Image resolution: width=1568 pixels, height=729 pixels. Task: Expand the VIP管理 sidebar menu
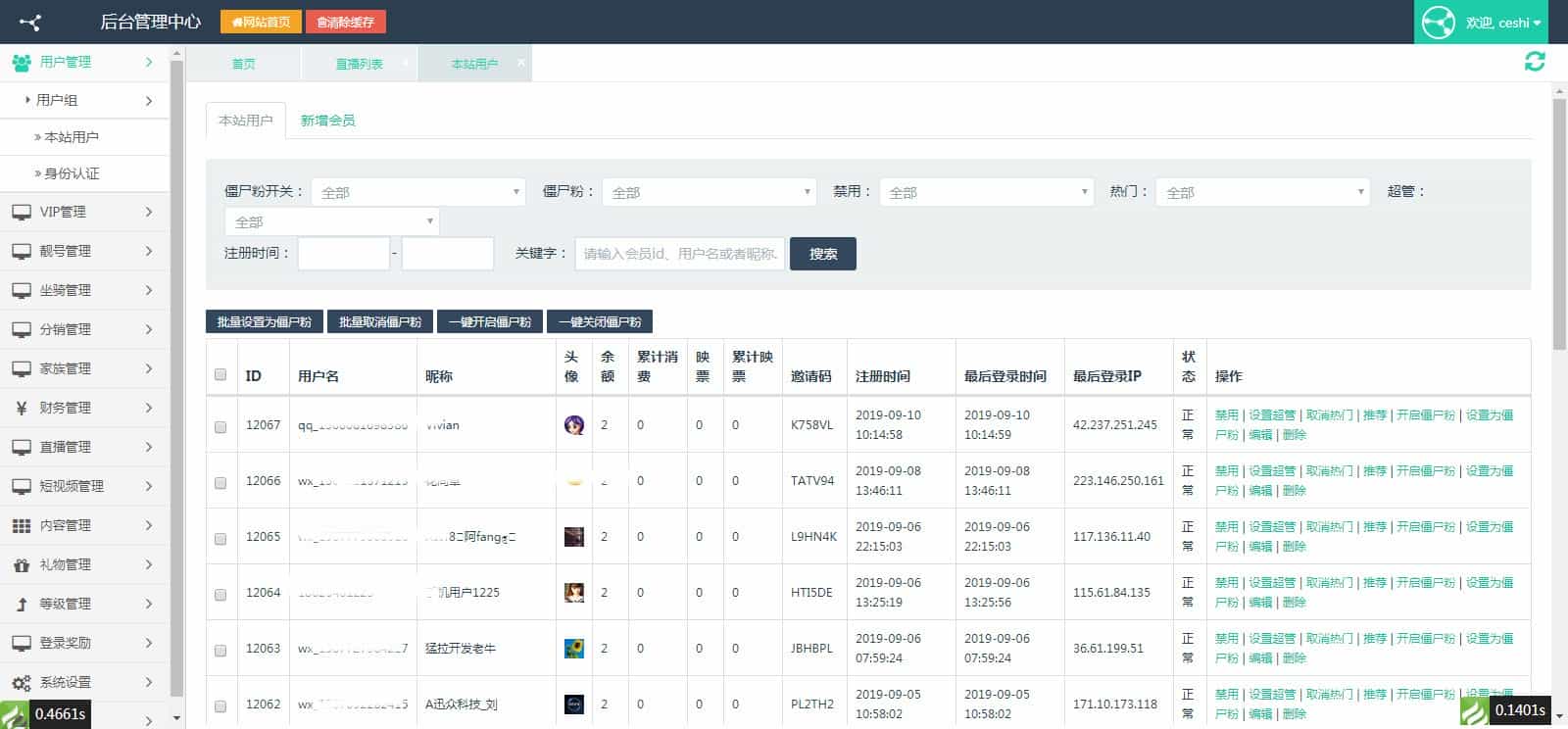point(84,212)
